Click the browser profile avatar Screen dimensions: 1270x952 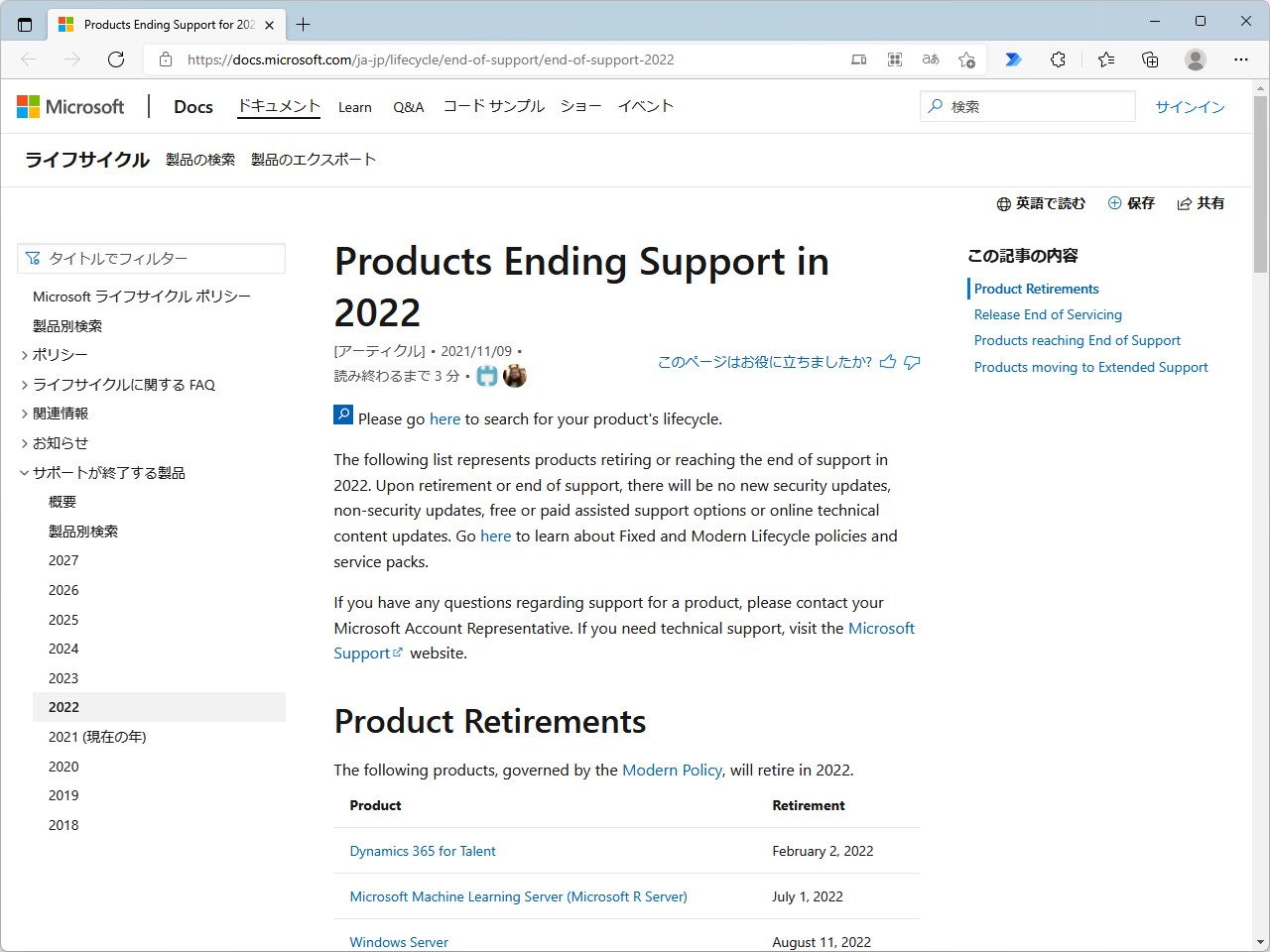pyautogui.click(x=1196, y=59)
